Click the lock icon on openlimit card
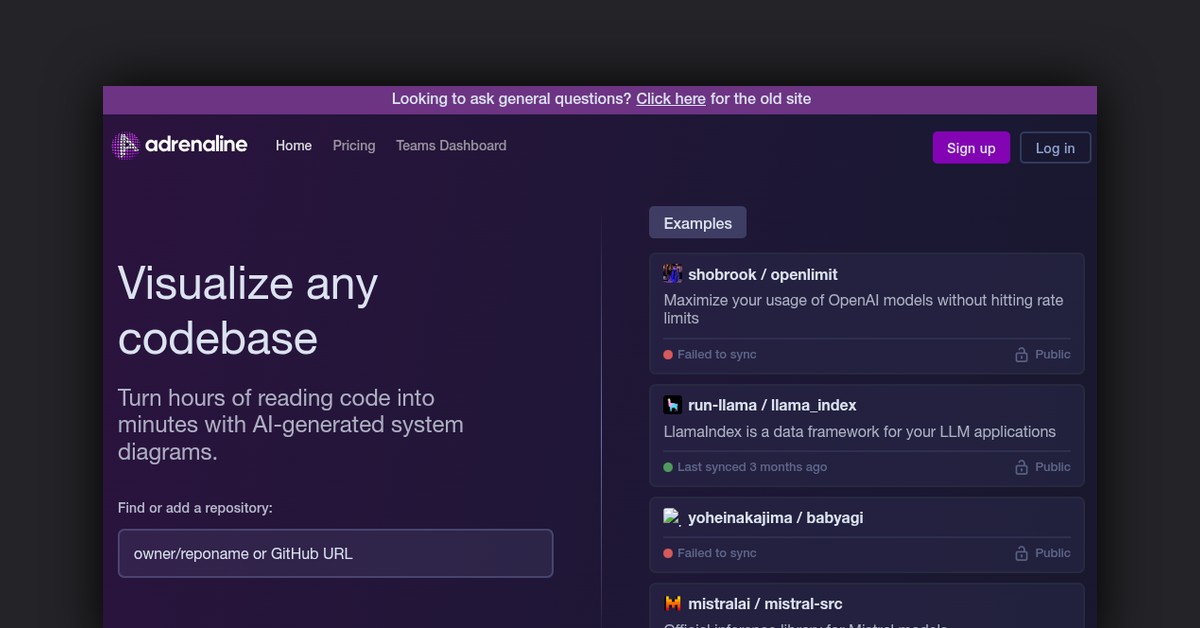The width and height of the screenshot is (1200, 628). 1021,355
